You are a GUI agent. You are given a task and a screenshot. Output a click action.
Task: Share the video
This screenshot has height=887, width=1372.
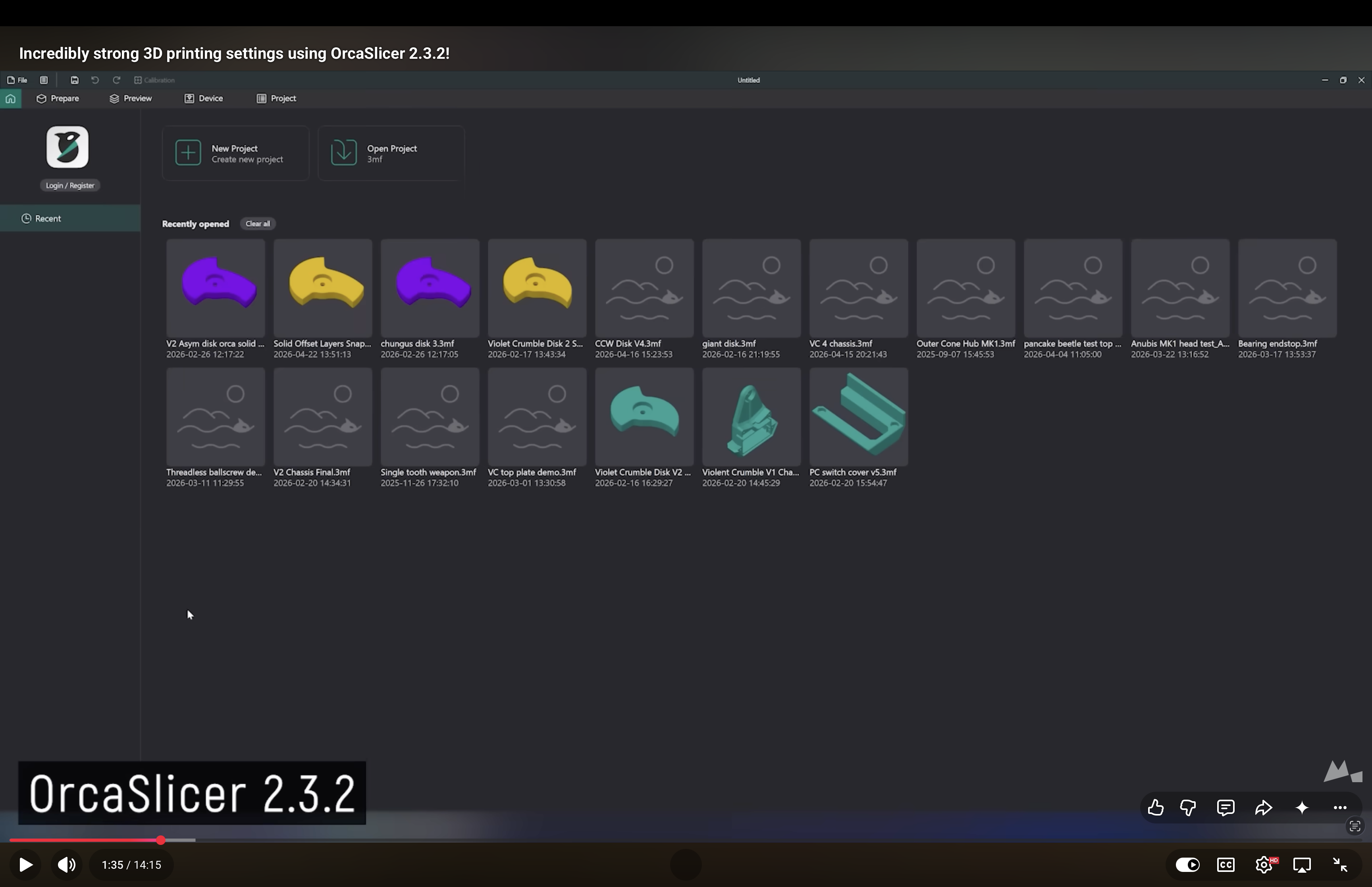(x=1264, y=808)
